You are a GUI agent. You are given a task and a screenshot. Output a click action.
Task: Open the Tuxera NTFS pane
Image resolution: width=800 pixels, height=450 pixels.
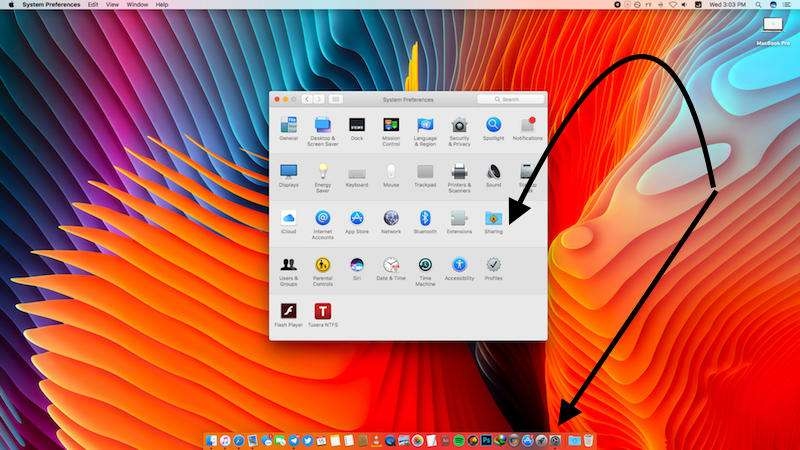[322, 311]
